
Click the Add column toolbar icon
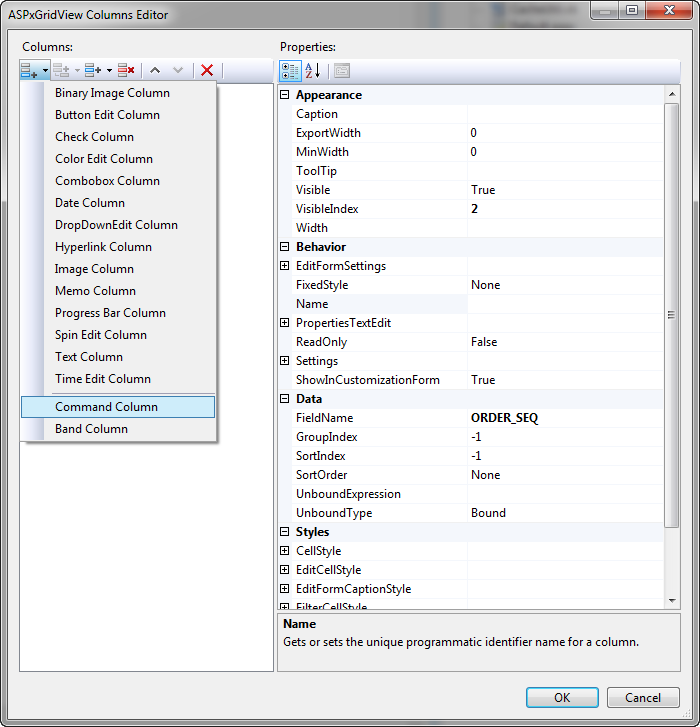29,70
